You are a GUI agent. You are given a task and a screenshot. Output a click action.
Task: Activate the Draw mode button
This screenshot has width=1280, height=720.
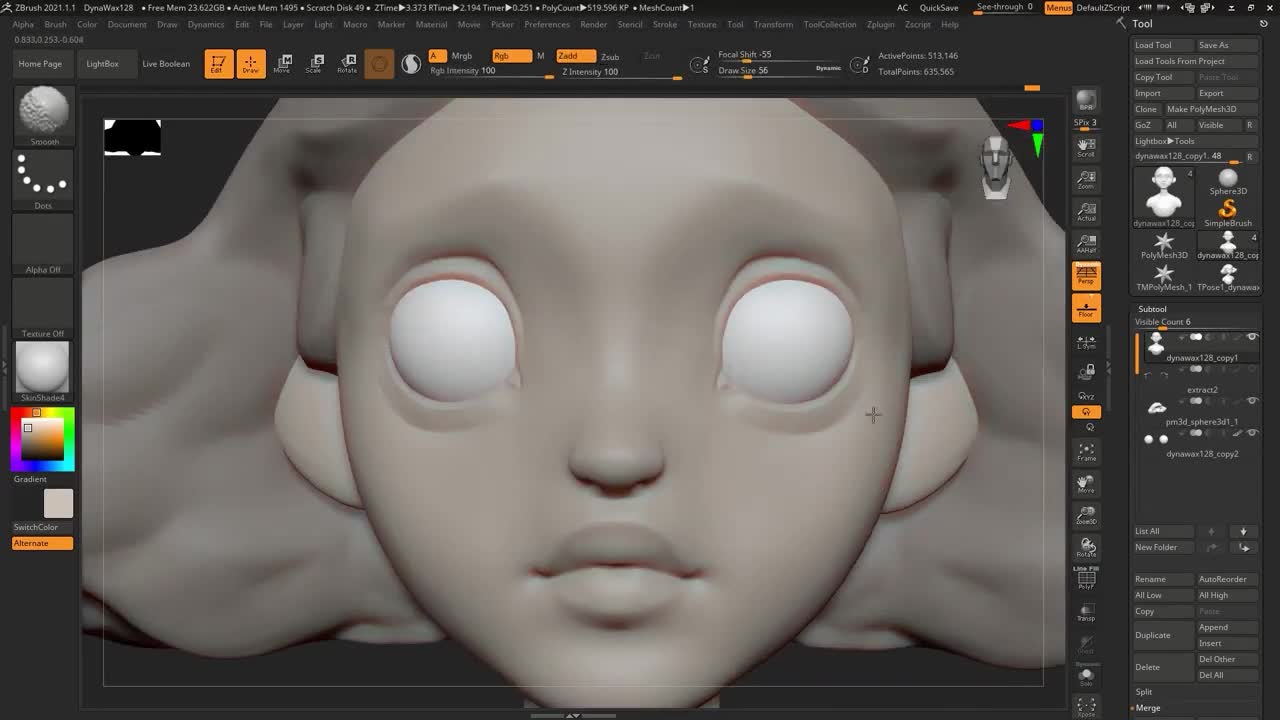251,64
